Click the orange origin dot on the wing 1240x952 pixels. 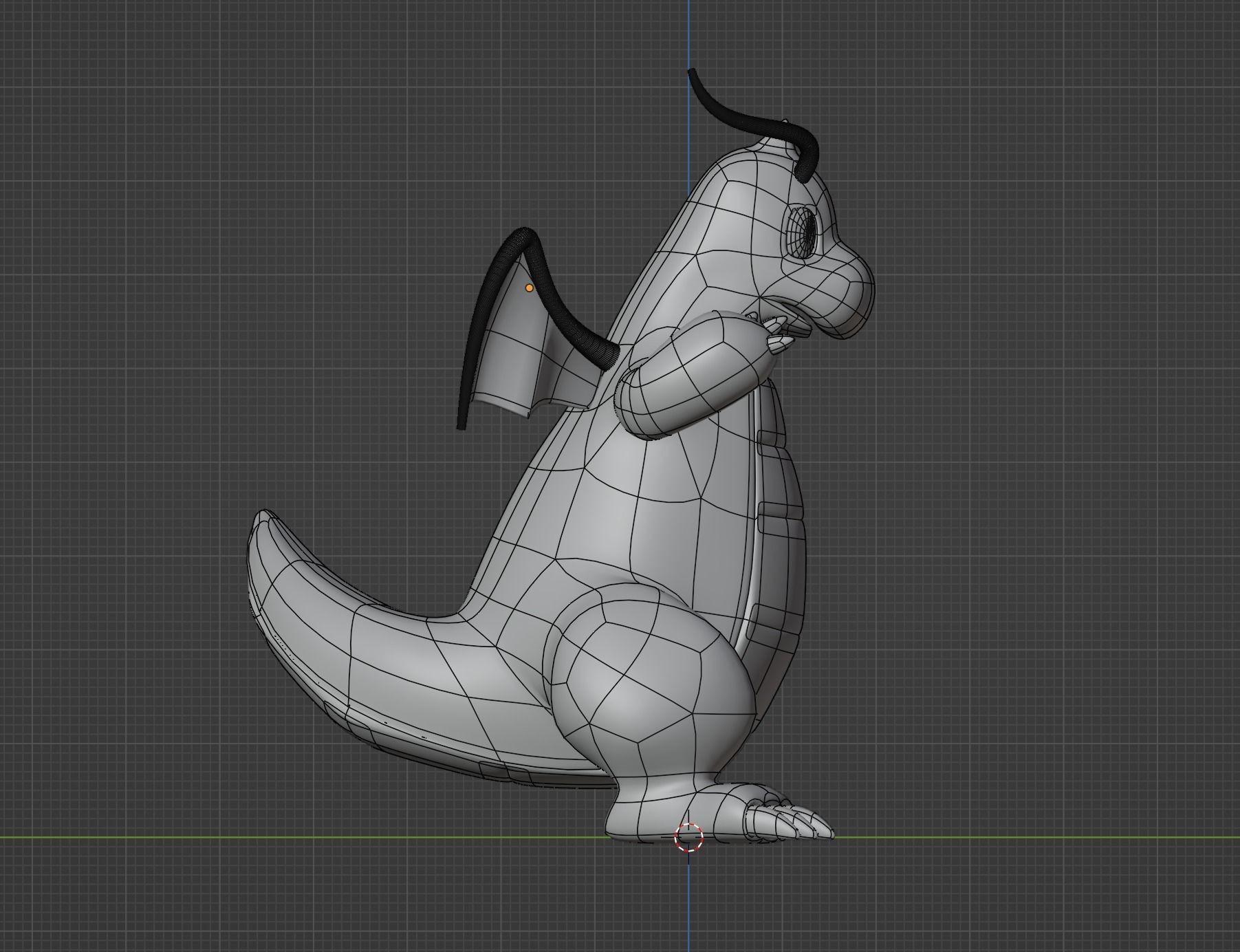click(x=529, y=288)
